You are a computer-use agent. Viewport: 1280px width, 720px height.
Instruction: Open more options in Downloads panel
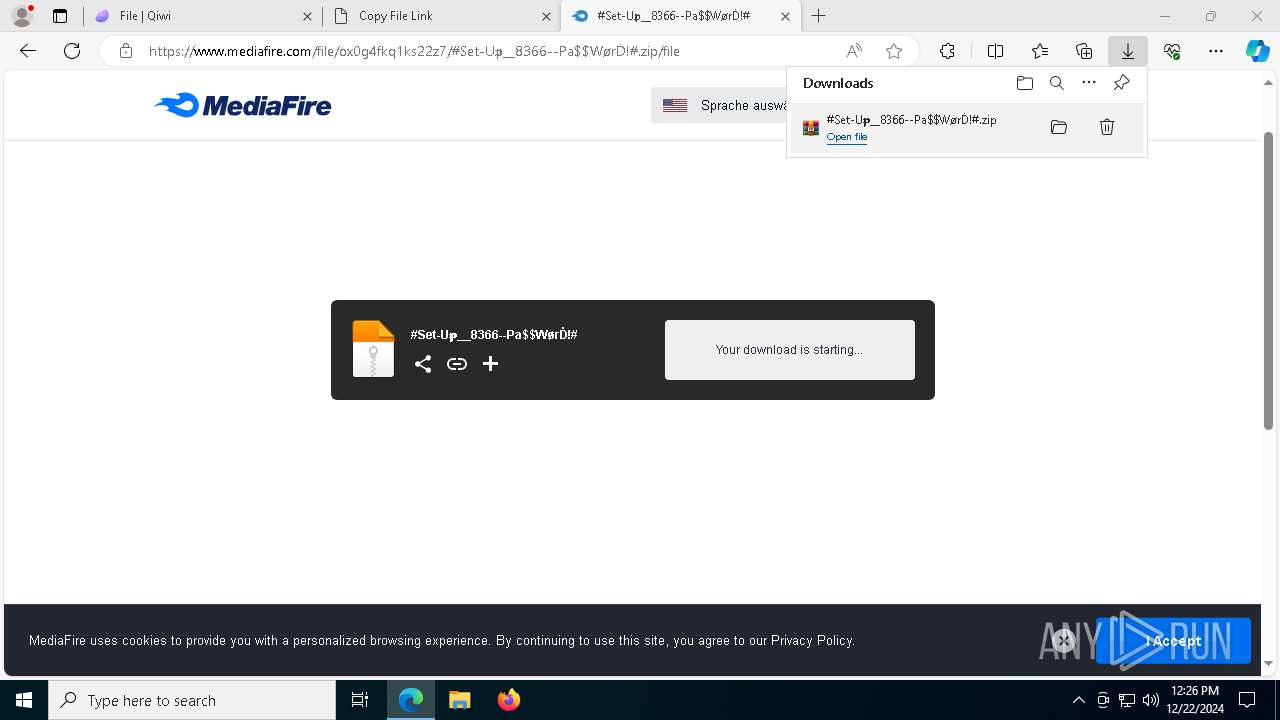pyautogui.click(x=1089, y=83)
